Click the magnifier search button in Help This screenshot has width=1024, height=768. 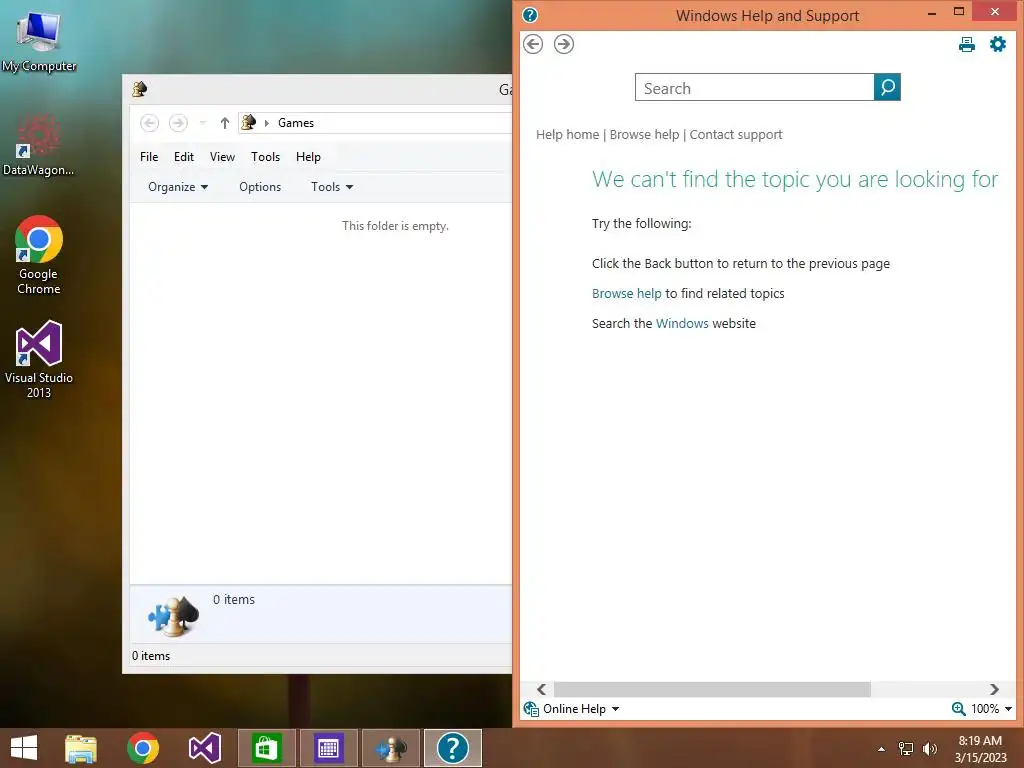point(887,87)
